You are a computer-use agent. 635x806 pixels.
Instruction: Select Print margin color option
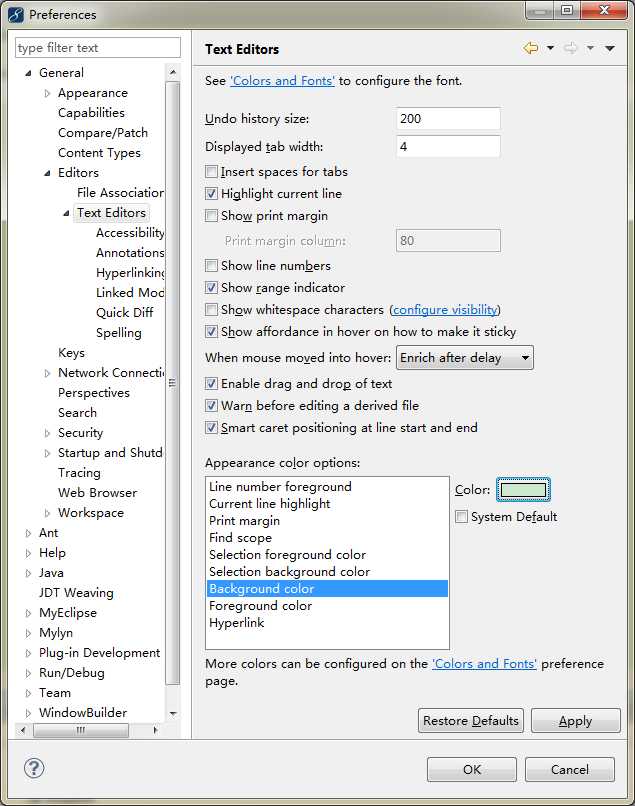click(x=327, y=520)
